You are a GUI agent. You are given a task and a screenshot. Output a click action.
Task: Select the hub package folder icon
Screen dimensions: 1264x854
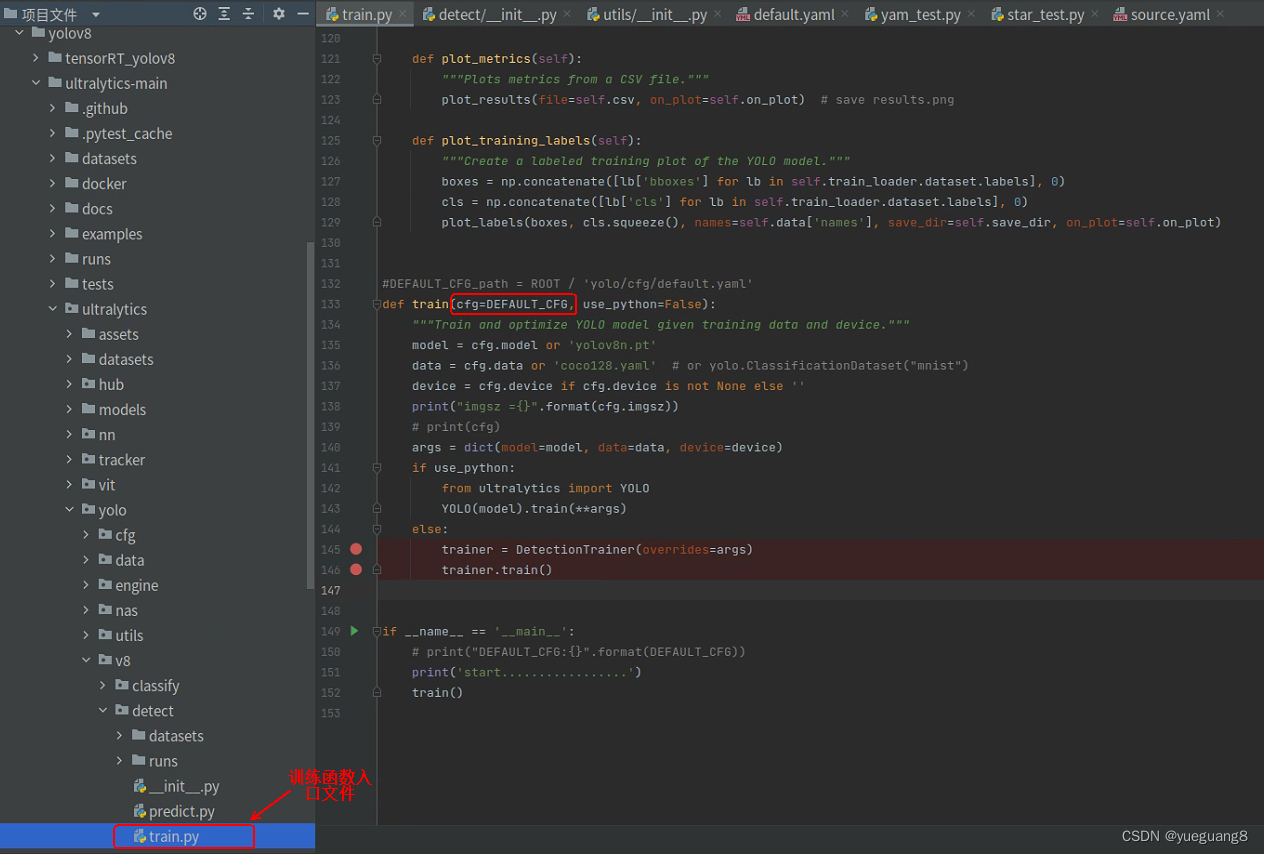[x=88, y=384]
